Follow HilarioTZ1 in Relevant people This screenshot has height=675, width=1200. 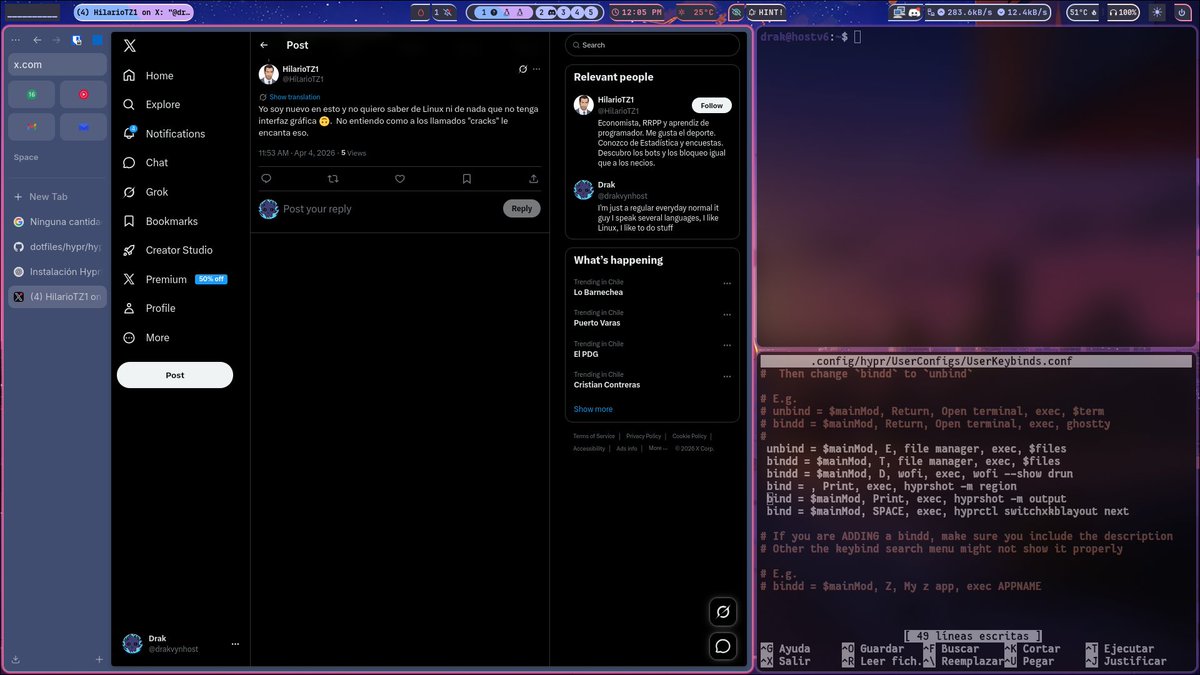[x=712, y=105]
